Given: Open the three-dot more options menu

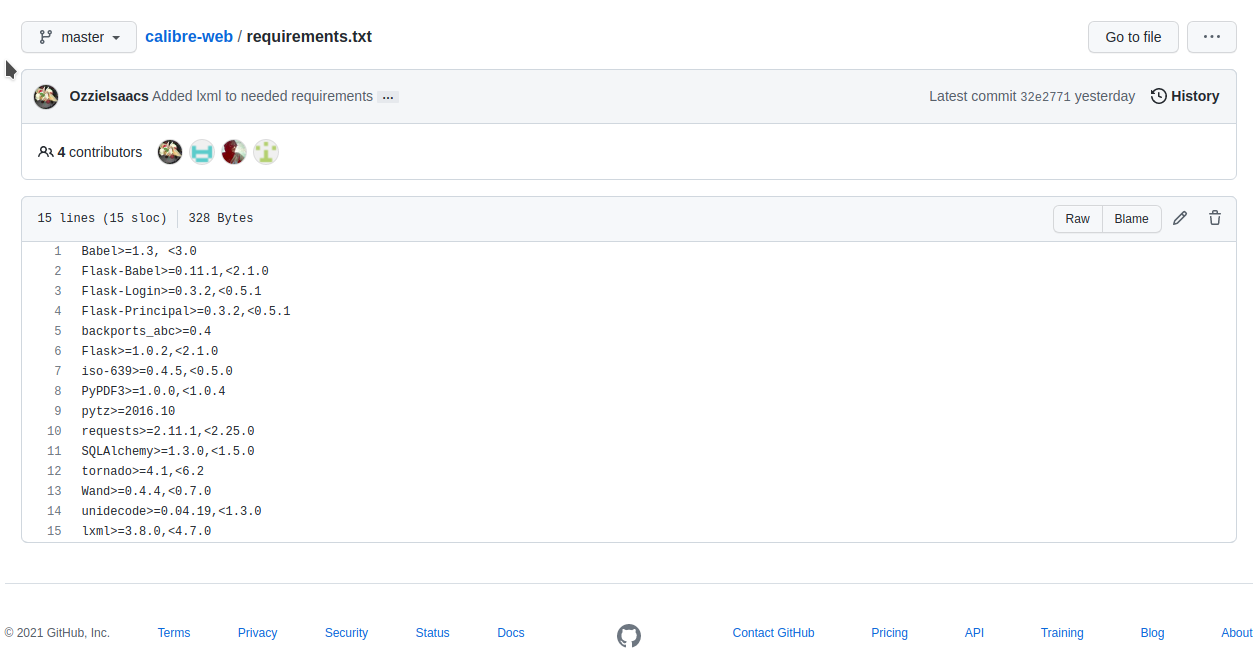Looking at the screenshot, I should pos(1211,37).
